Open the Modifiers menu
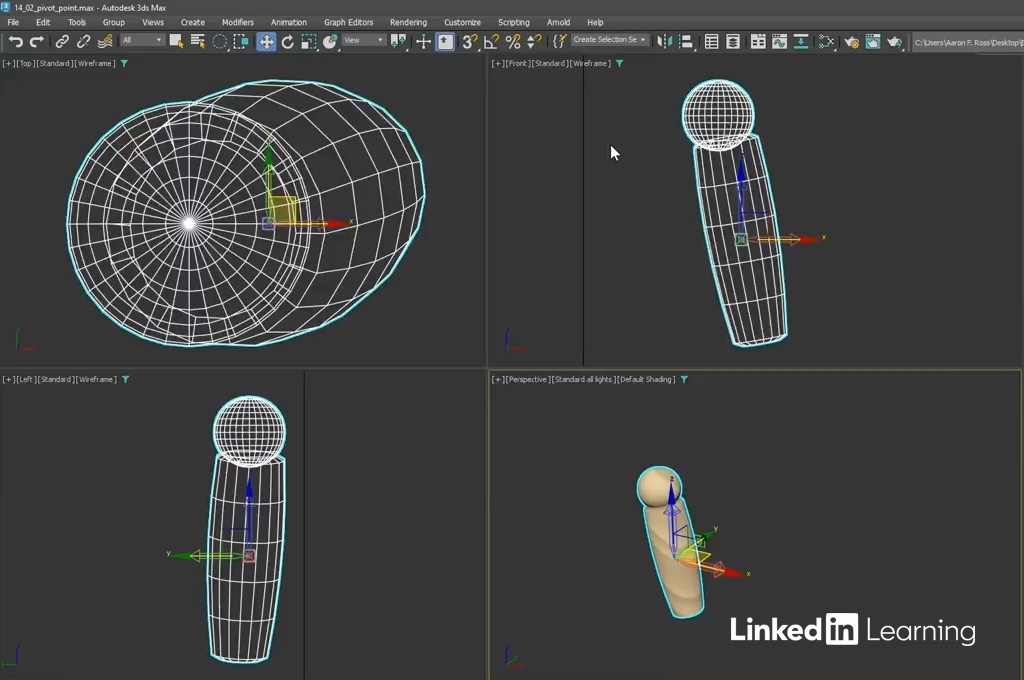Image resolution: width=1024 pixels, height=680 pixels. (x=237, y=22)
